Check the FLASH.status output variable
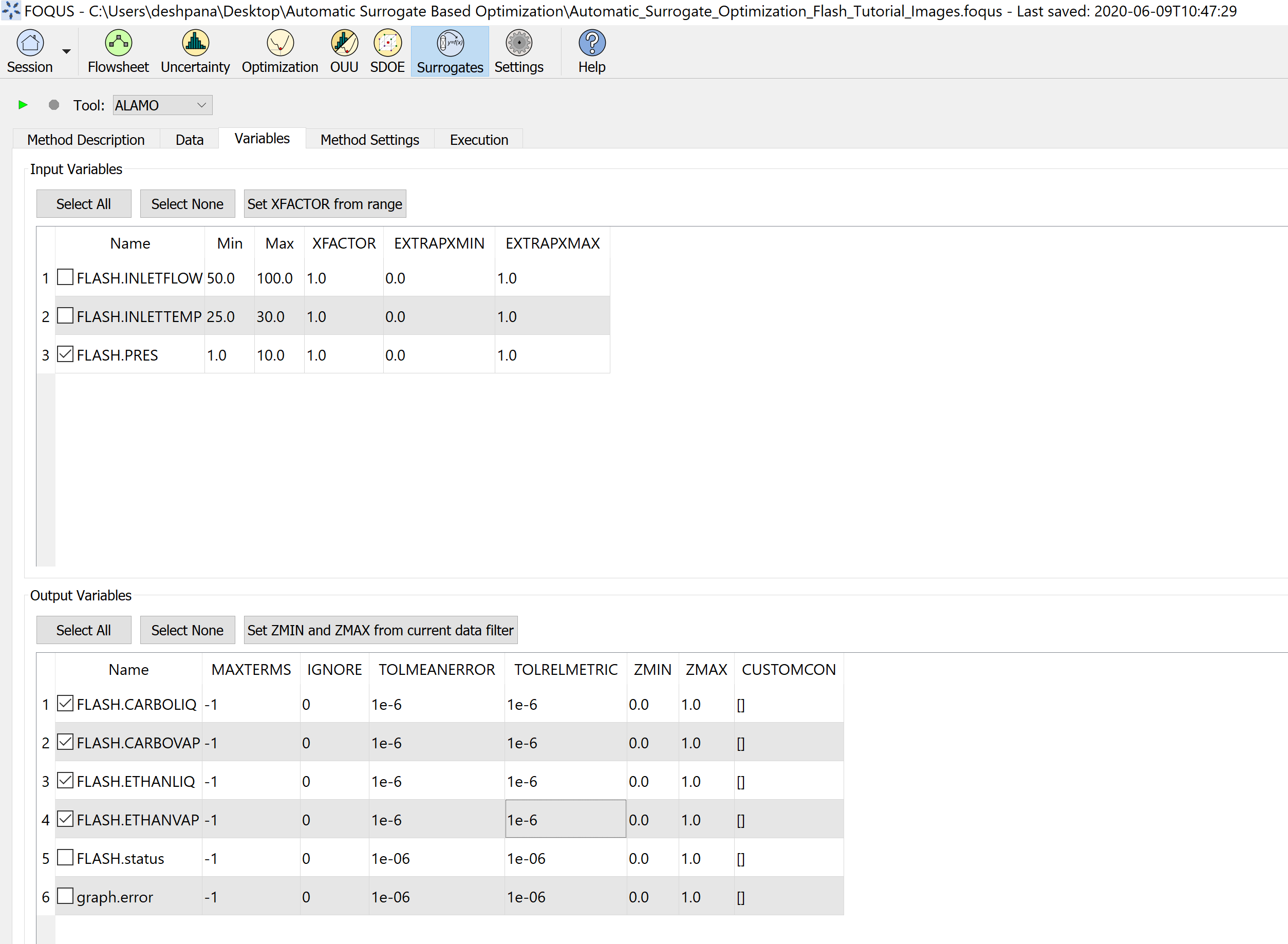Viewport: 1288px width, 944px height. 65,858
